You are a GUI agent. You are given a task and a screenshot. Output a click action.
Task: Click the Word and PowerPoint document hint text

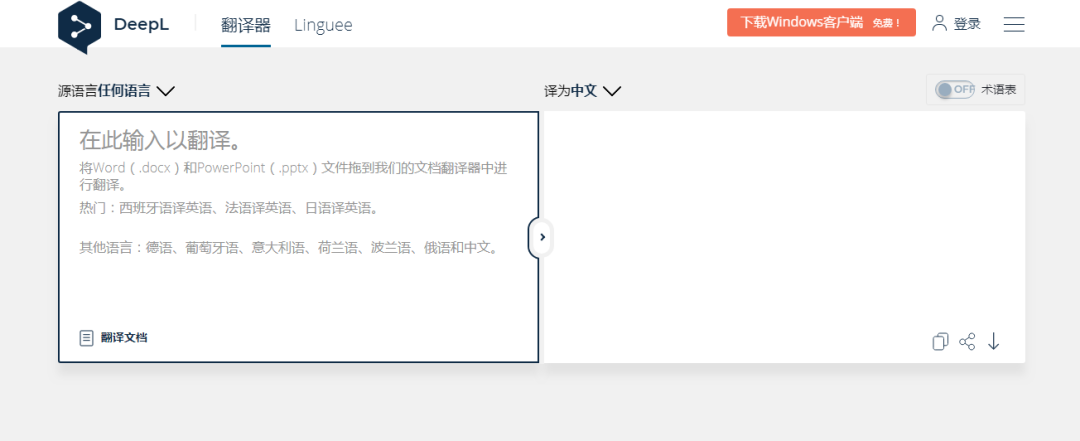coord(293,176)
